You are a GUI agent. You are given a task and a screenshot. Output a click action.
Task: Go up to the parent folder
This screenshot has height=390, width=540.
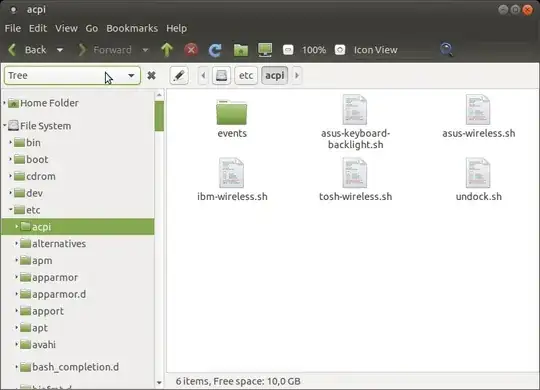[x=167, y=50]
